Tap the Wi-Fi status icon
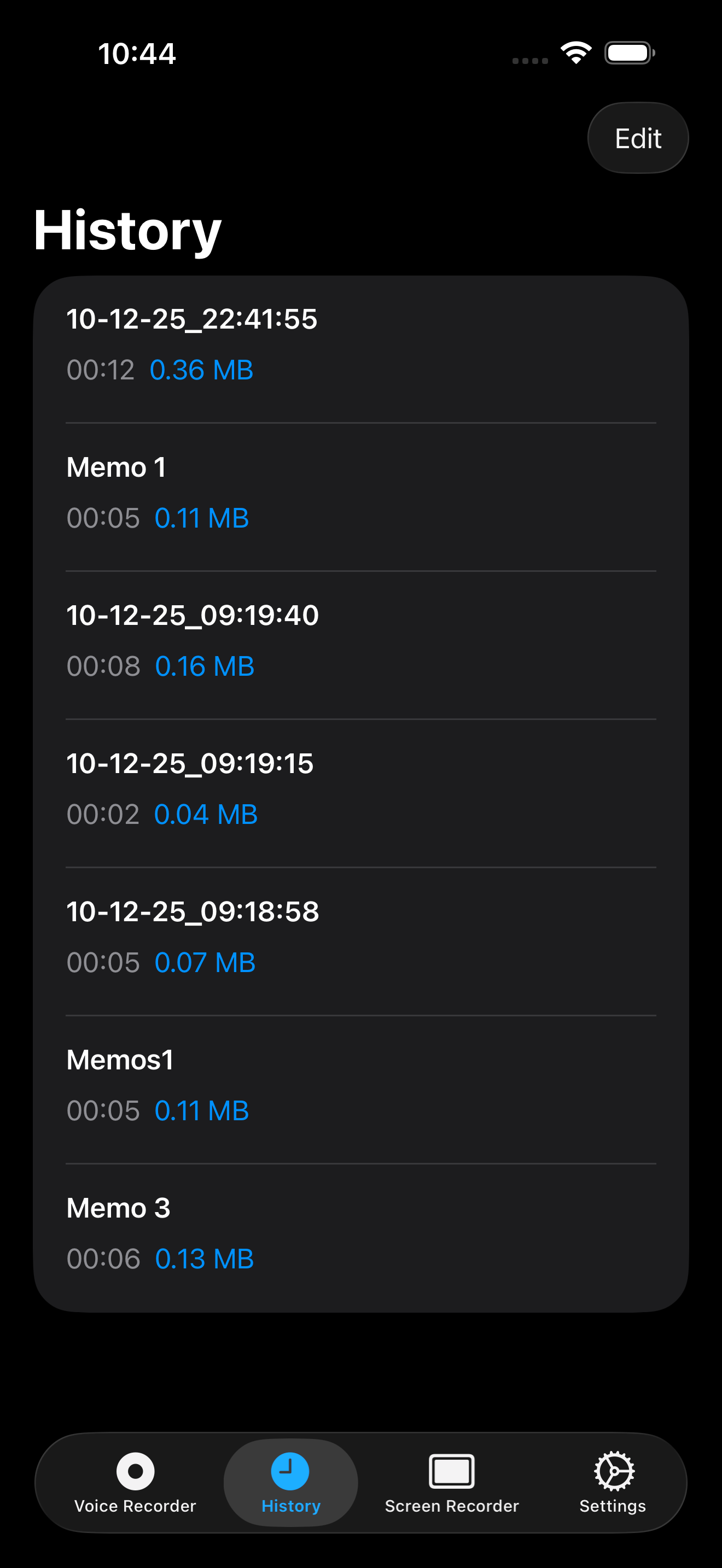Image resolution: width=722 pixels, height=1568 pixels. click(576, 52)
